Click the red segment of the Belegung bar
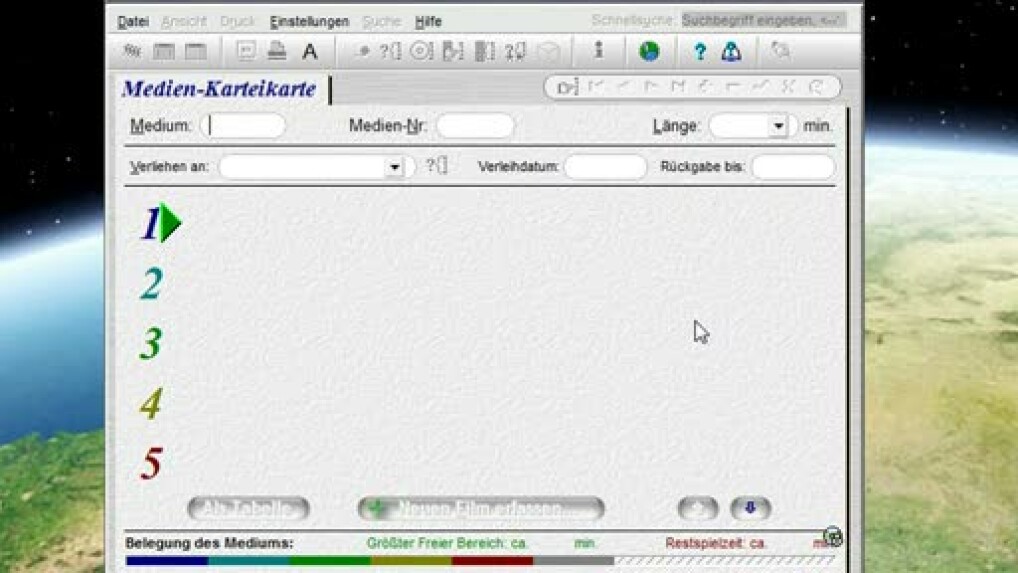Image resolution: width=1018 pixels, height=573 pixels. click(492, 561)
